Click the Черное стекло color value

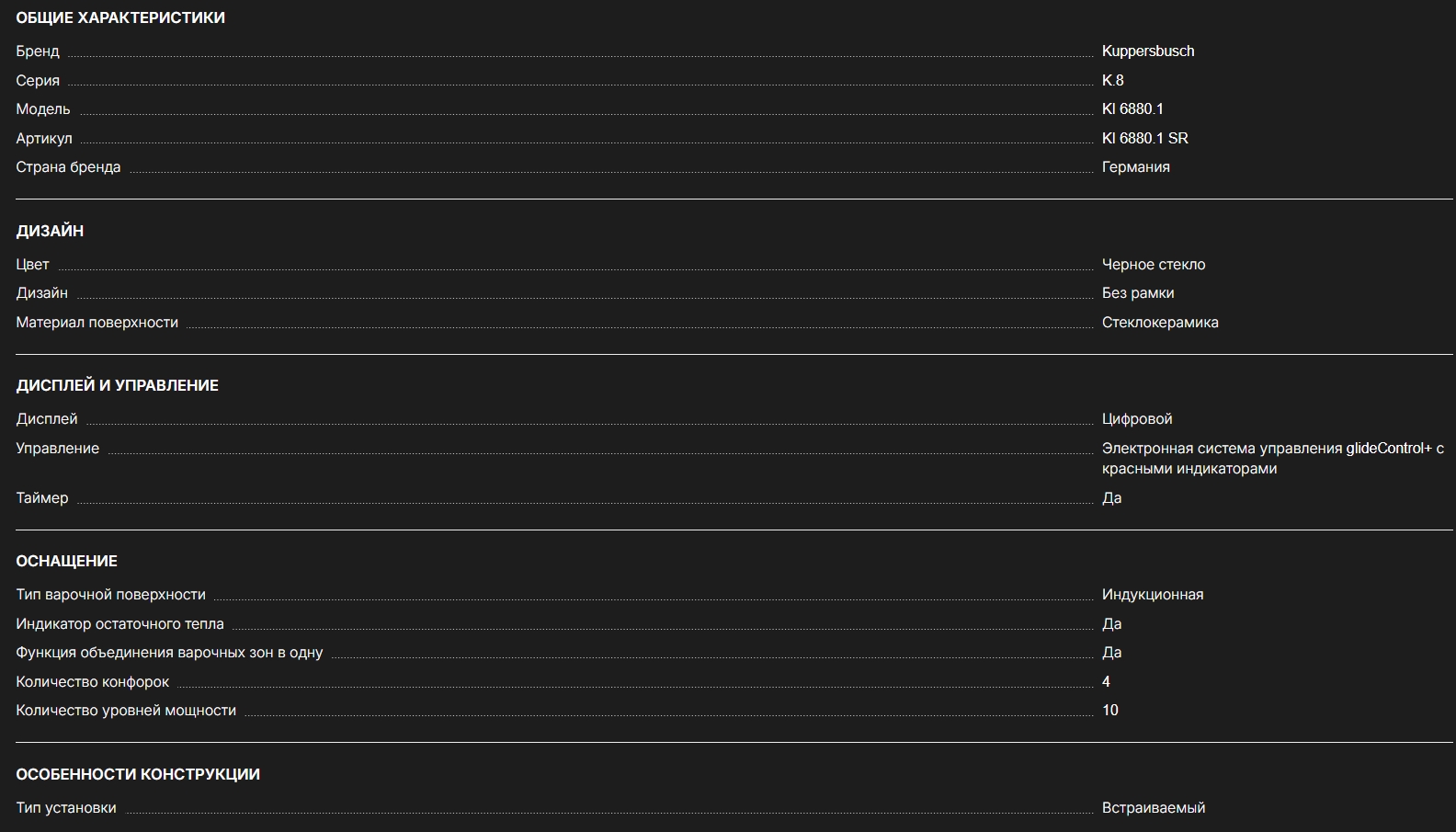(x=1153, y=265)
